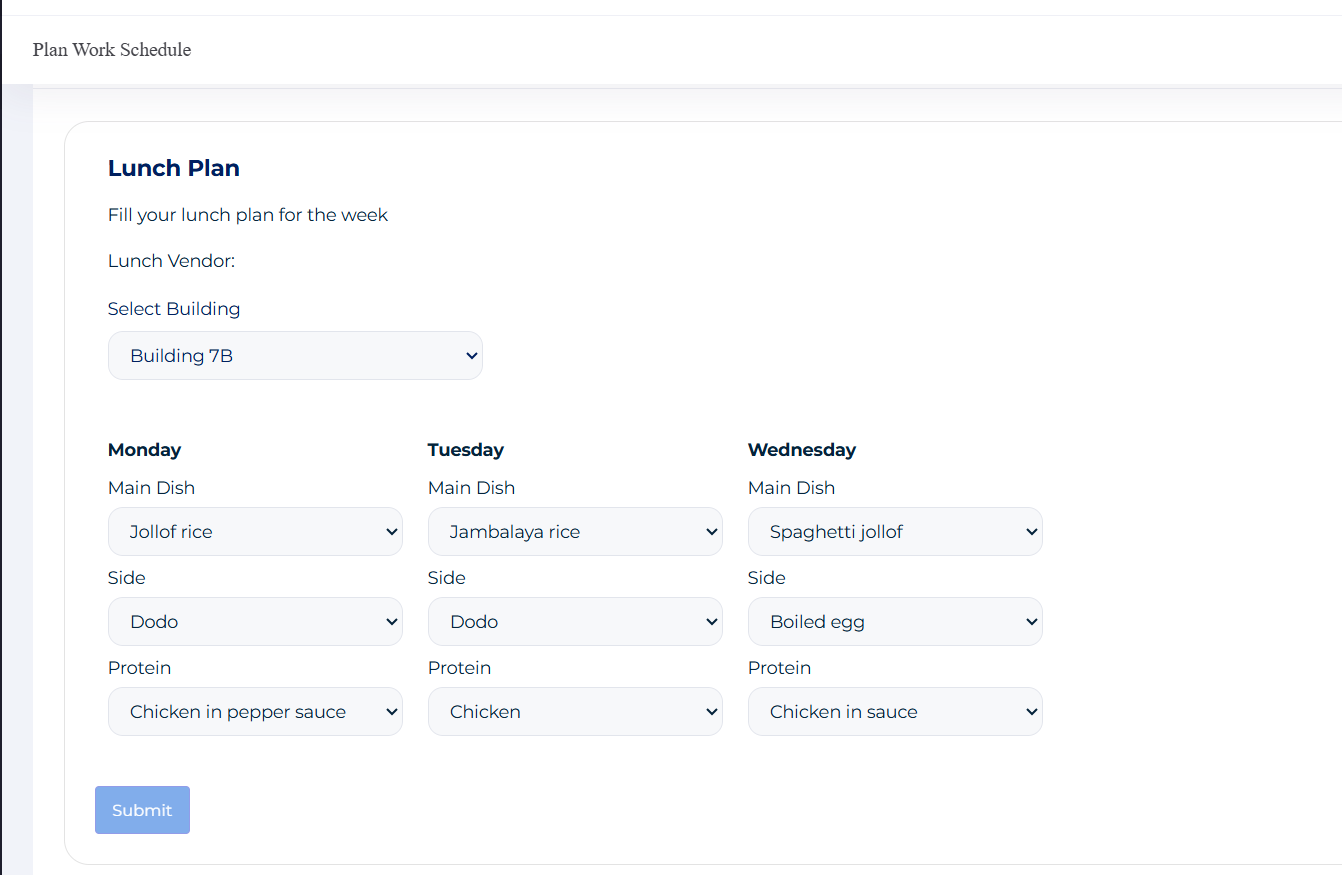Click the Lunch Plan heading
This screenshot has width=1342, height=875.
[174, 168]
